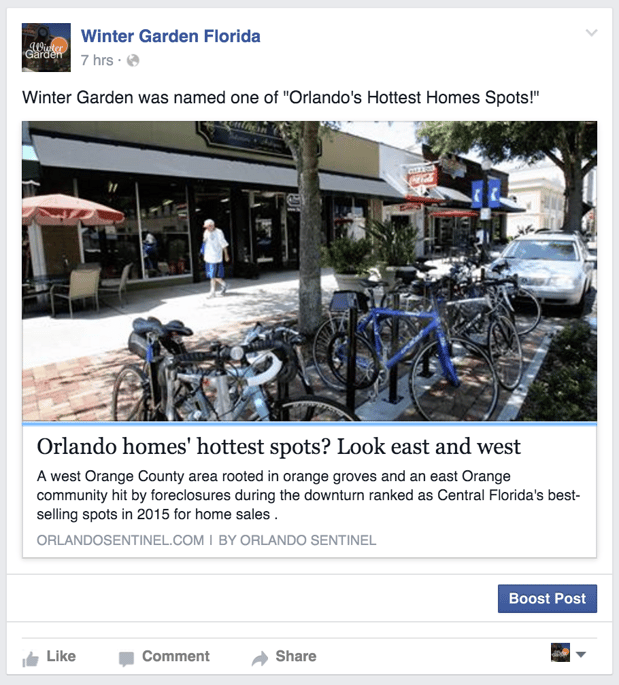Open the Winter Garden Florida page name link
The image size is (619, 685).
[170, 36]
